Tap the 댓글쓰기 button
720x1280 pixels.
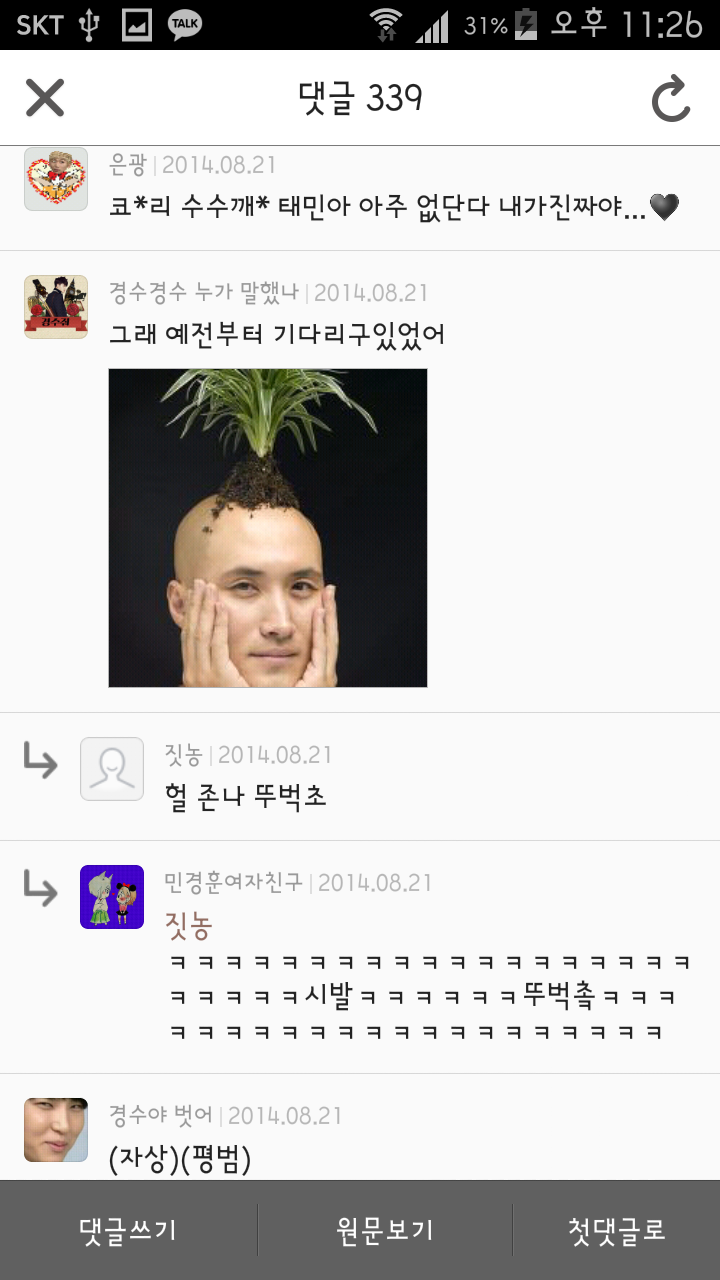(x=128, y=1230)
